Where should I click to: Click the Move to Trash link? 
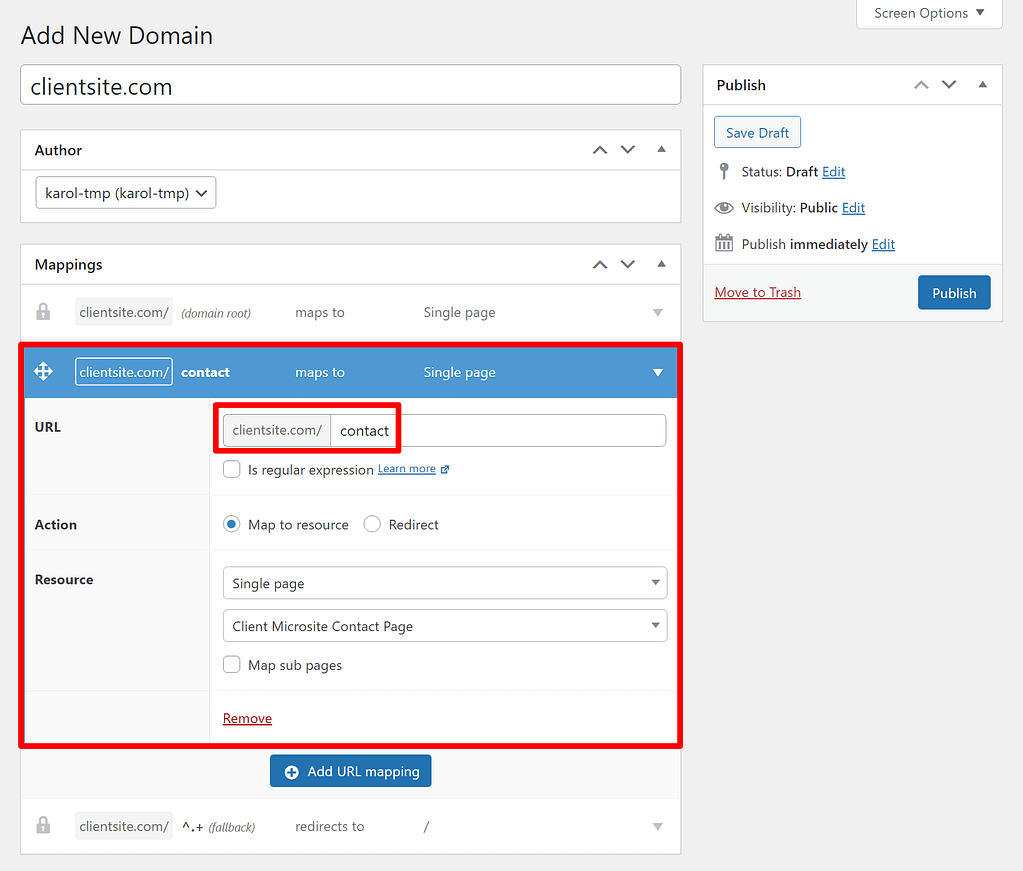[x=757, y=292]
